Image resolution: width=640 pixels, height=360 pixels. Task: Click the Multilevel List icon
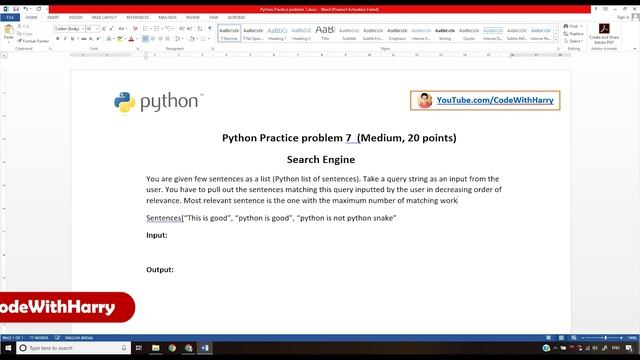pos(168,29)
